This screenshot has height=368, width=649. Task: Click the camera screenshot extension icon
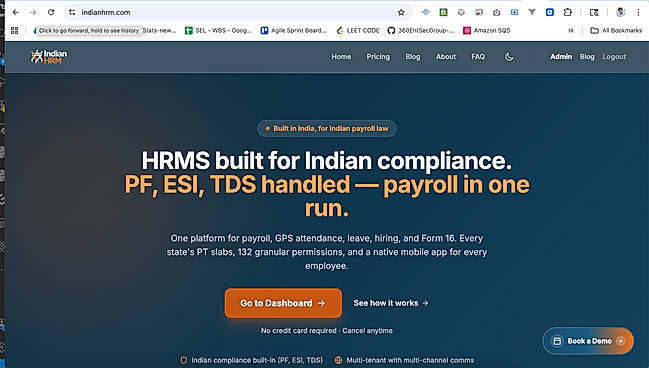497,12
